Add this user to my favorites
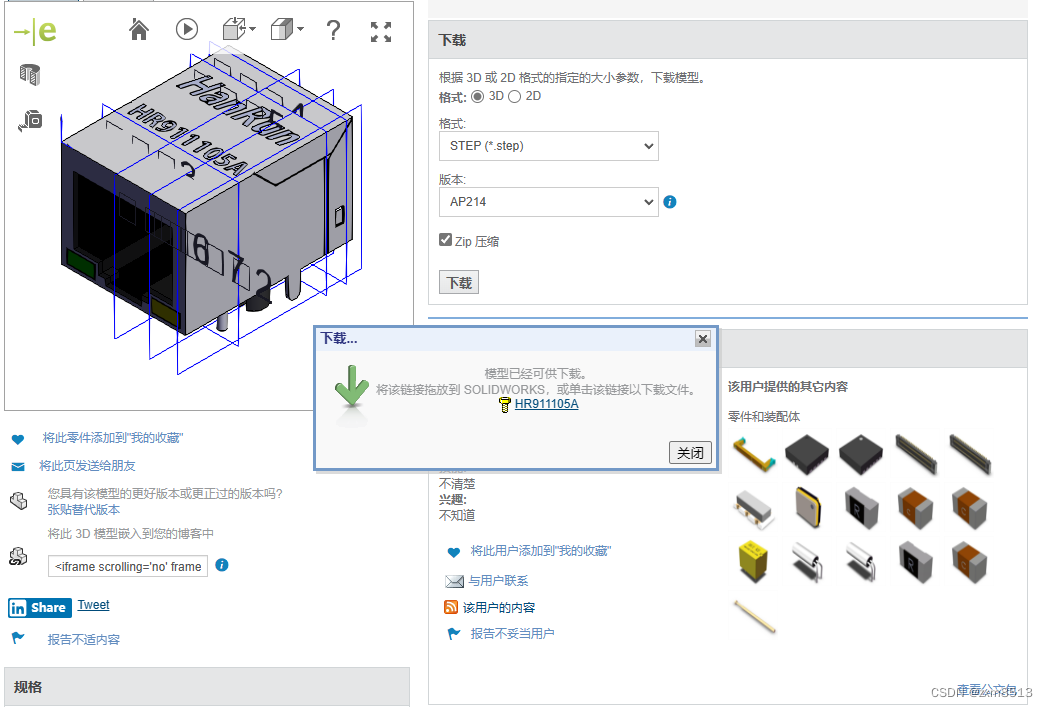This screenshot has height=707, width=1048. 541,551
